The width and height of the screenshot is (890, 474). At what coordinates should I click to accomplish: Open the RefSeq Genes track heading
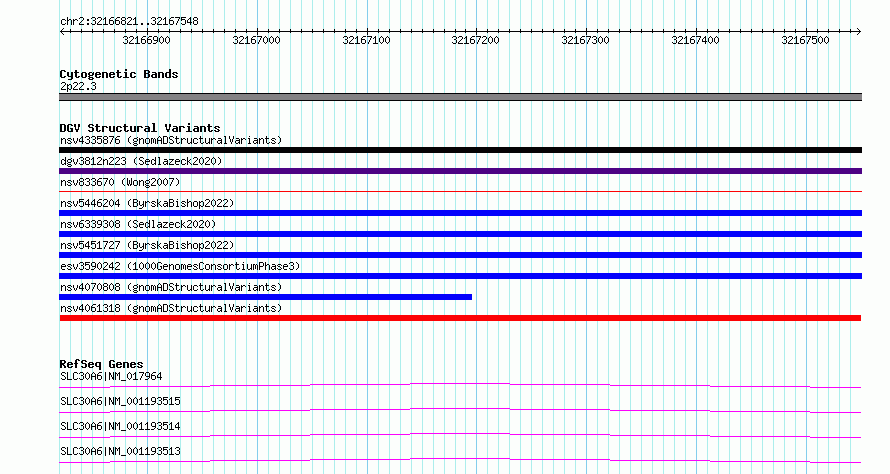[102, 364]
